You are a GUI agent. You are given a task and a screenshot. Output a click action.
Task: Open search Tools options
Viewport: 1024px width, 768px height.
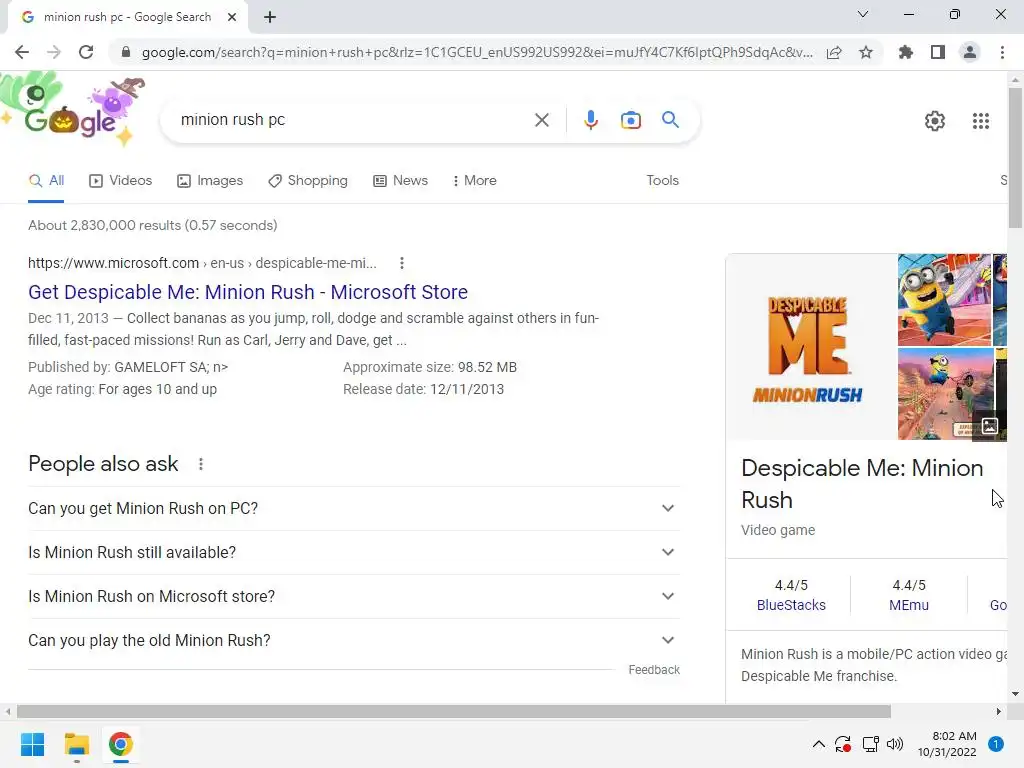pyautogui.click(x=662, y=180)
